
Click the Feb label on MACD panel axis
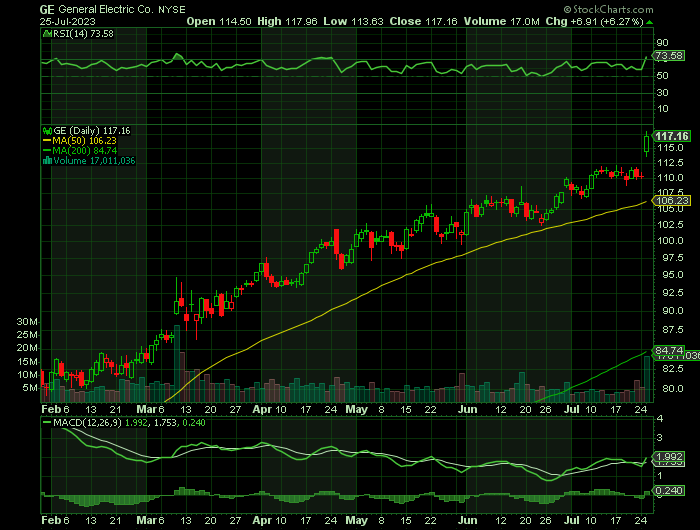(x=51, y=520)
